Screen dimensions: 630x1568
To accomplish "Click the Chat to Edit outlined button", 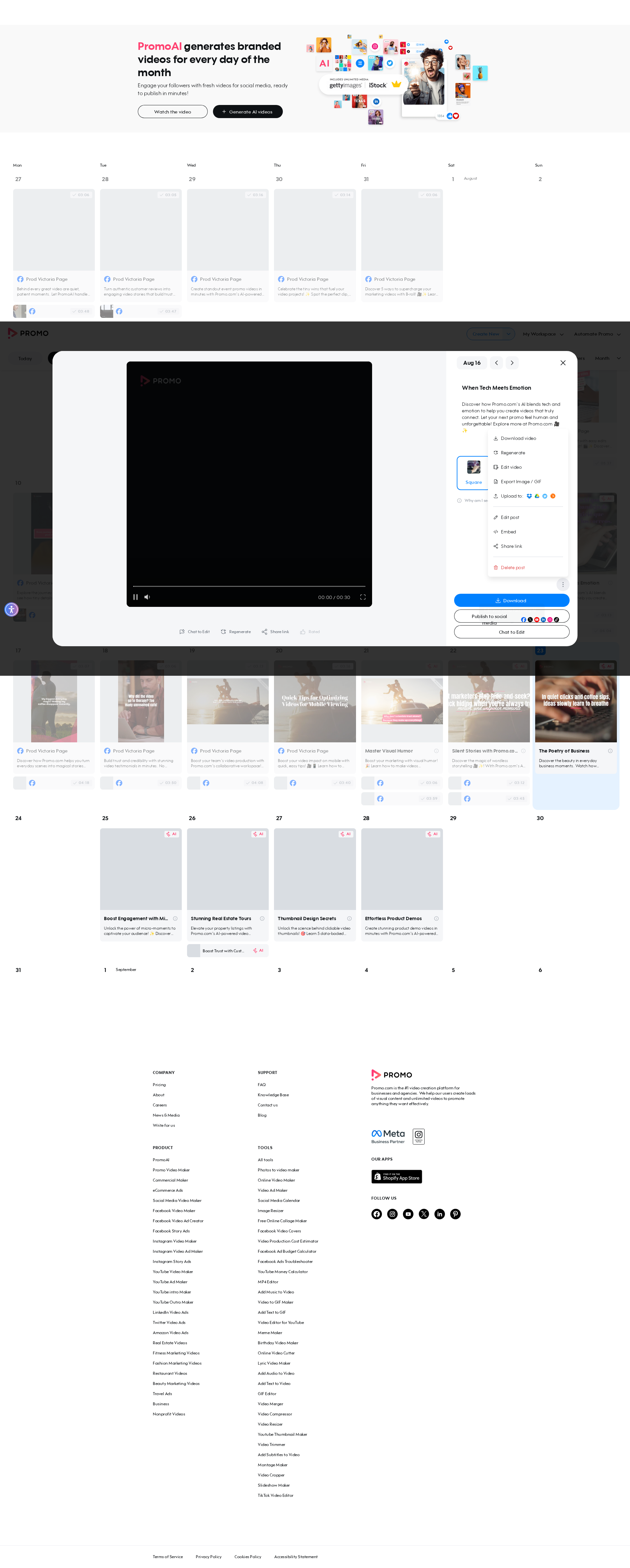I will (511, 632).
